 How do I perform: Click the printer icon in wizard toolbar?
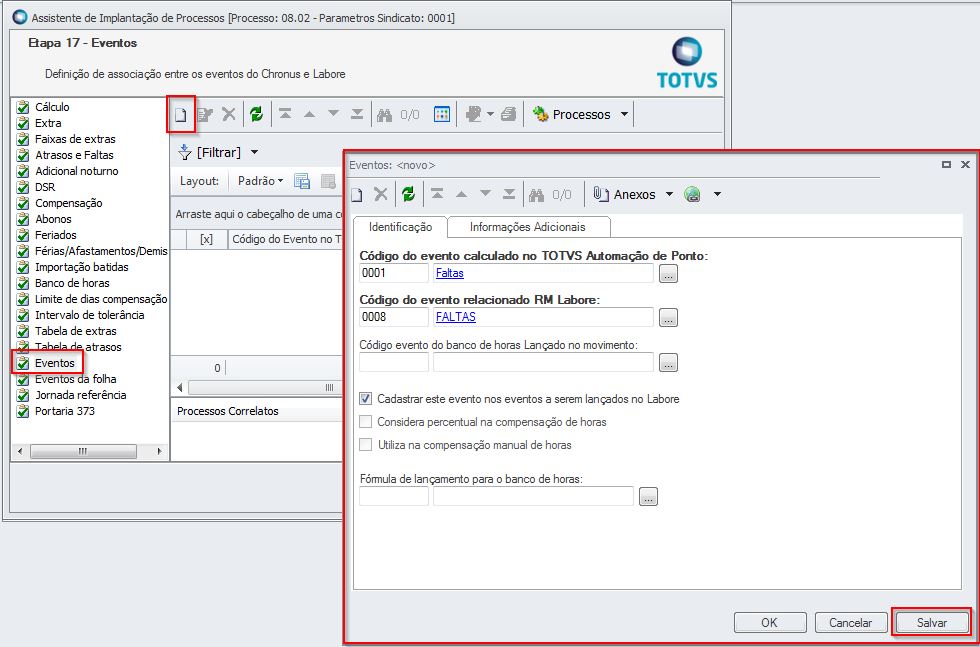508,114
